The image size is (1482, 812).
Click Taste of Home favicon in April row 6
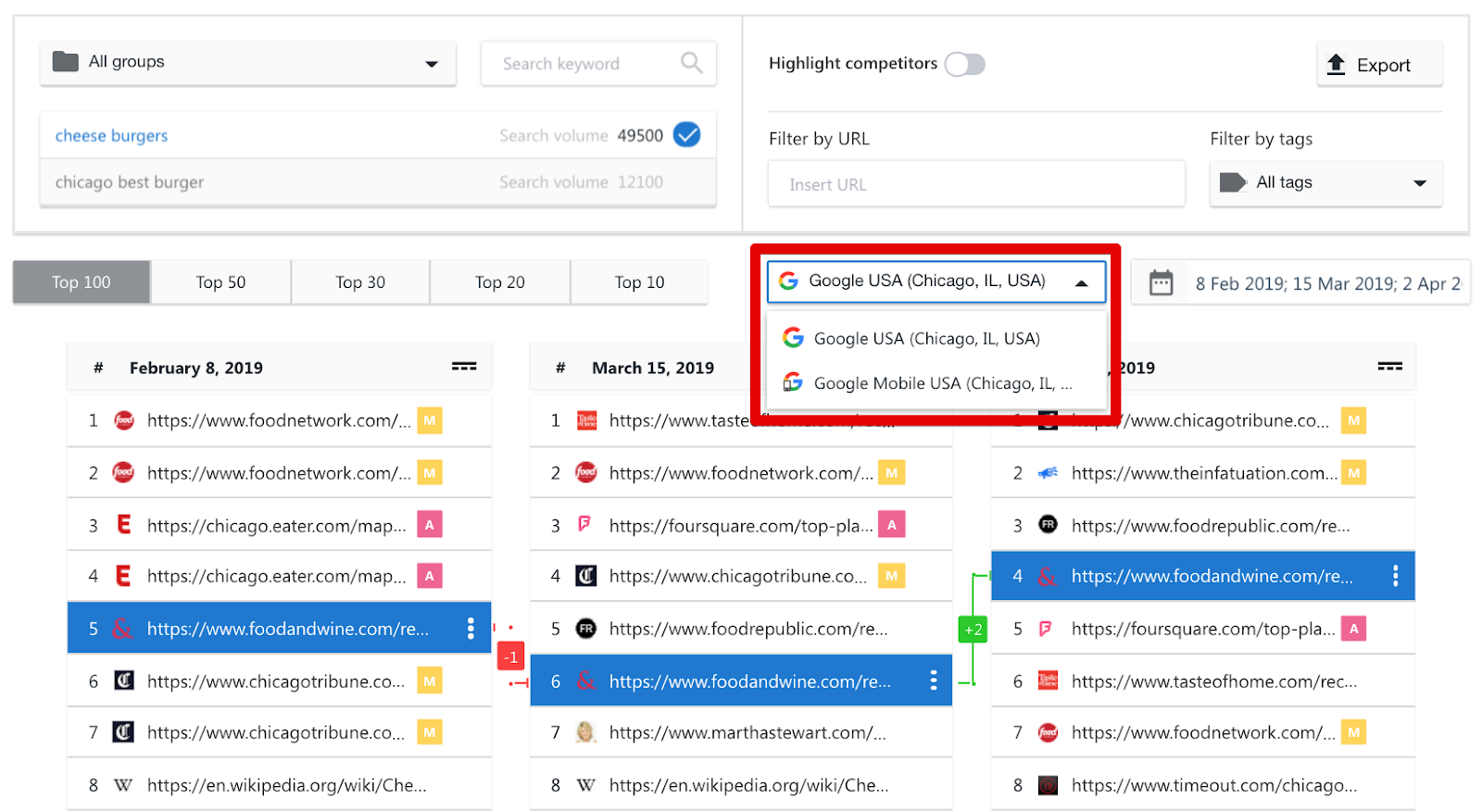1048,681
